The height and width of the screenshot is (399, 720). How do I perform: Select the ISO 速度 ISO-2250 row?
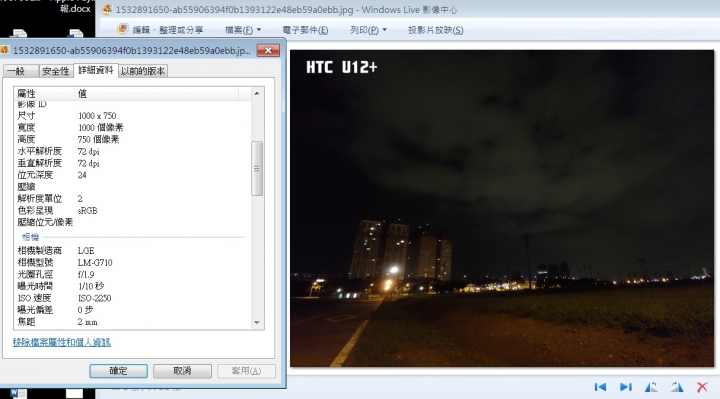pyautogui.click(x=133, y=298)
